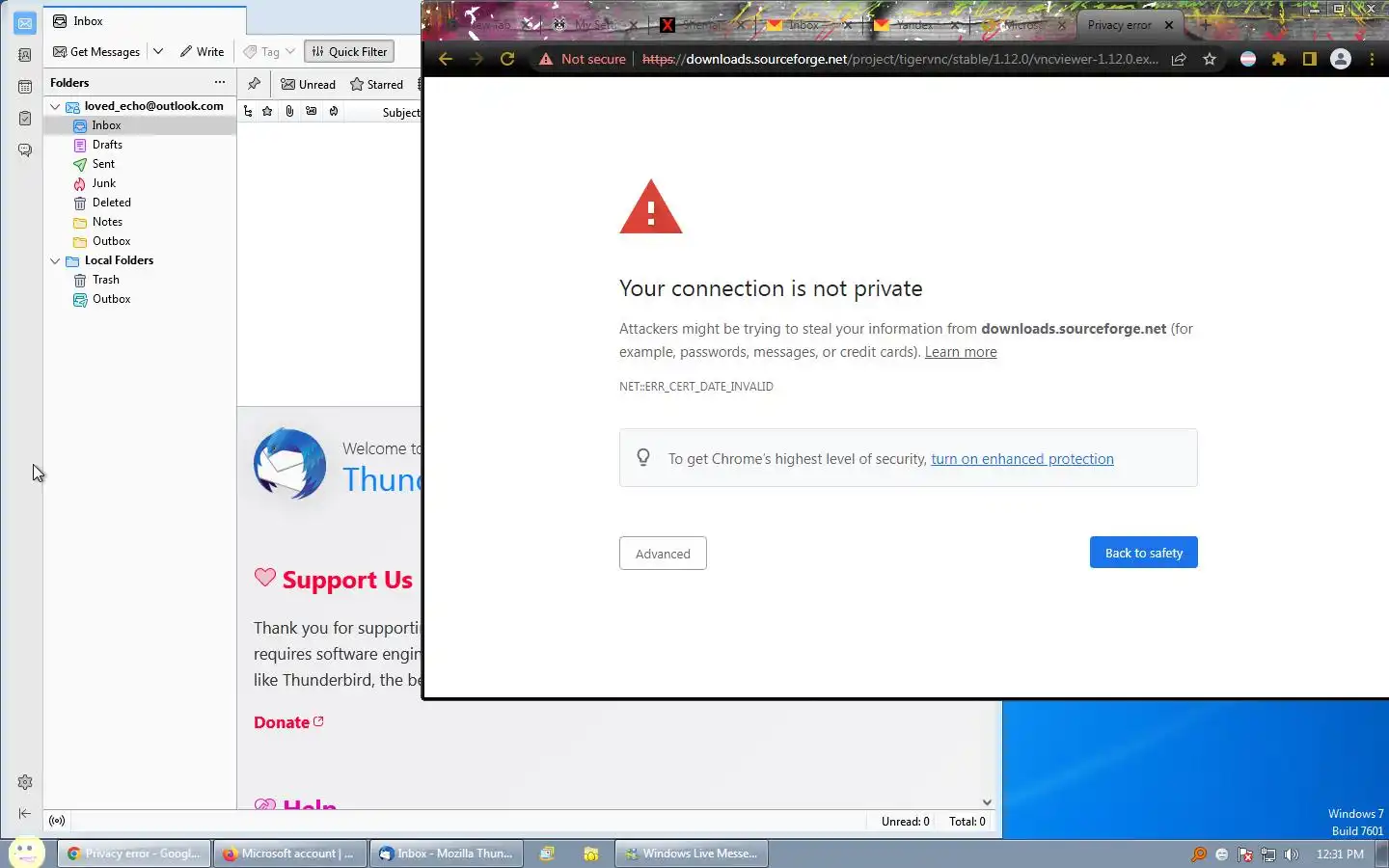Open Microsoft account Firefox taskbar button
This screenshot has height=868, width=1389.
[x=289, y=854]
